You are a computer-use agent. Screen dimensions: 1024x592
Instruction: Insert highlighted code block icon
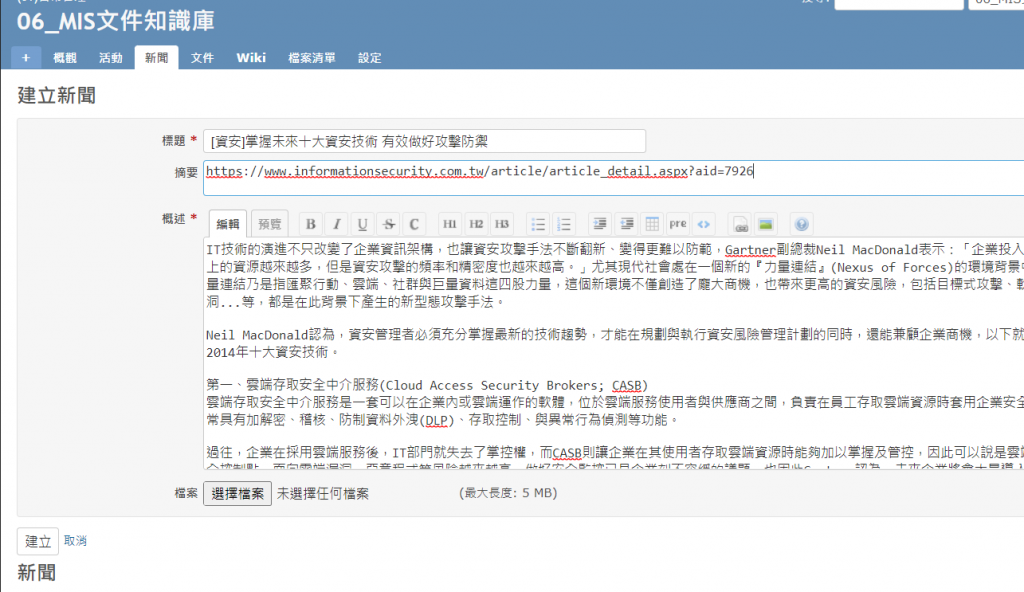[x=703, y=224]
